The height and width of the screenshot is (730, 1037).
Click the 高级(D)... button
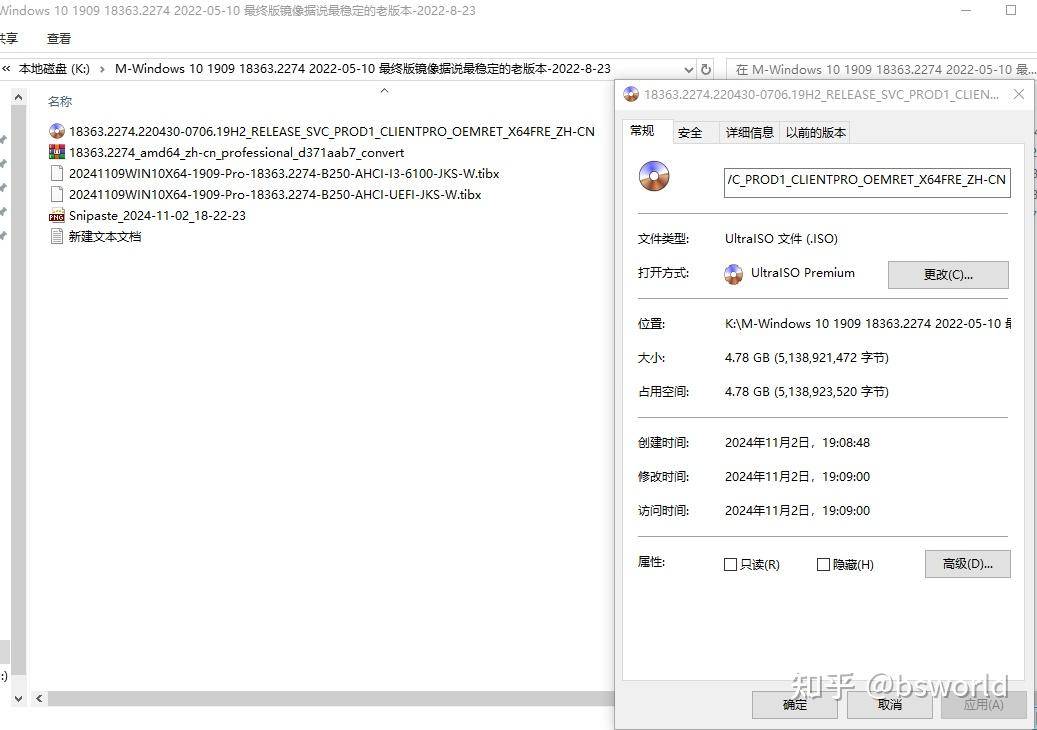click(x=968, y=563)
